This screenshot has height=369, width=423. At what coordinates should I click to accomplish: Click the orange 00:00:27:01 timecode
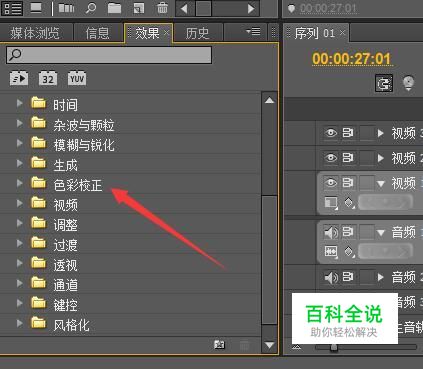(352, 59)
